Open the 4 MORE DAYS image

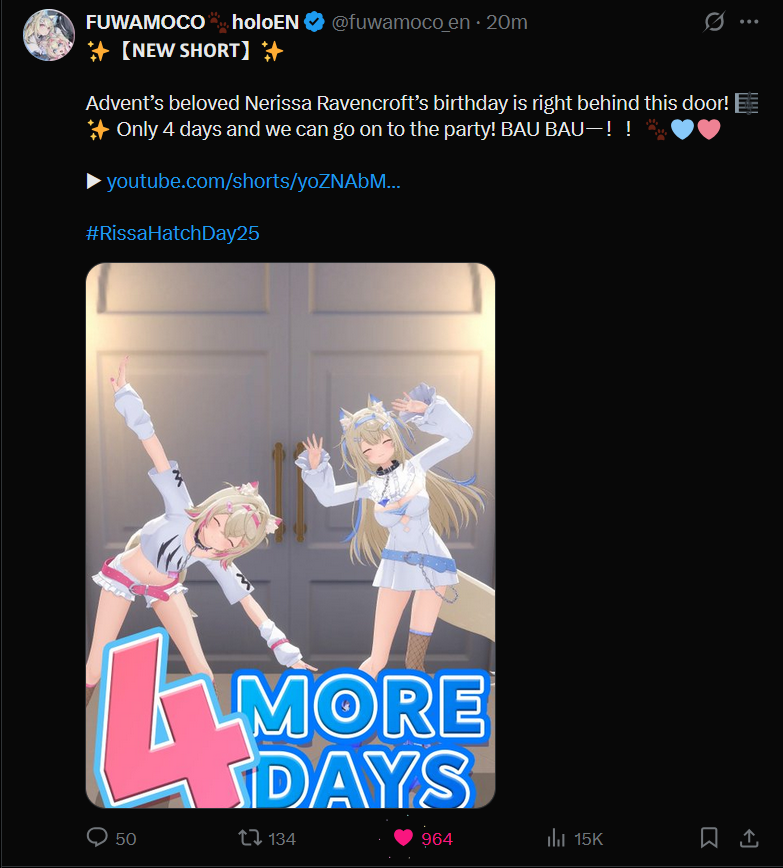[290, 535]
